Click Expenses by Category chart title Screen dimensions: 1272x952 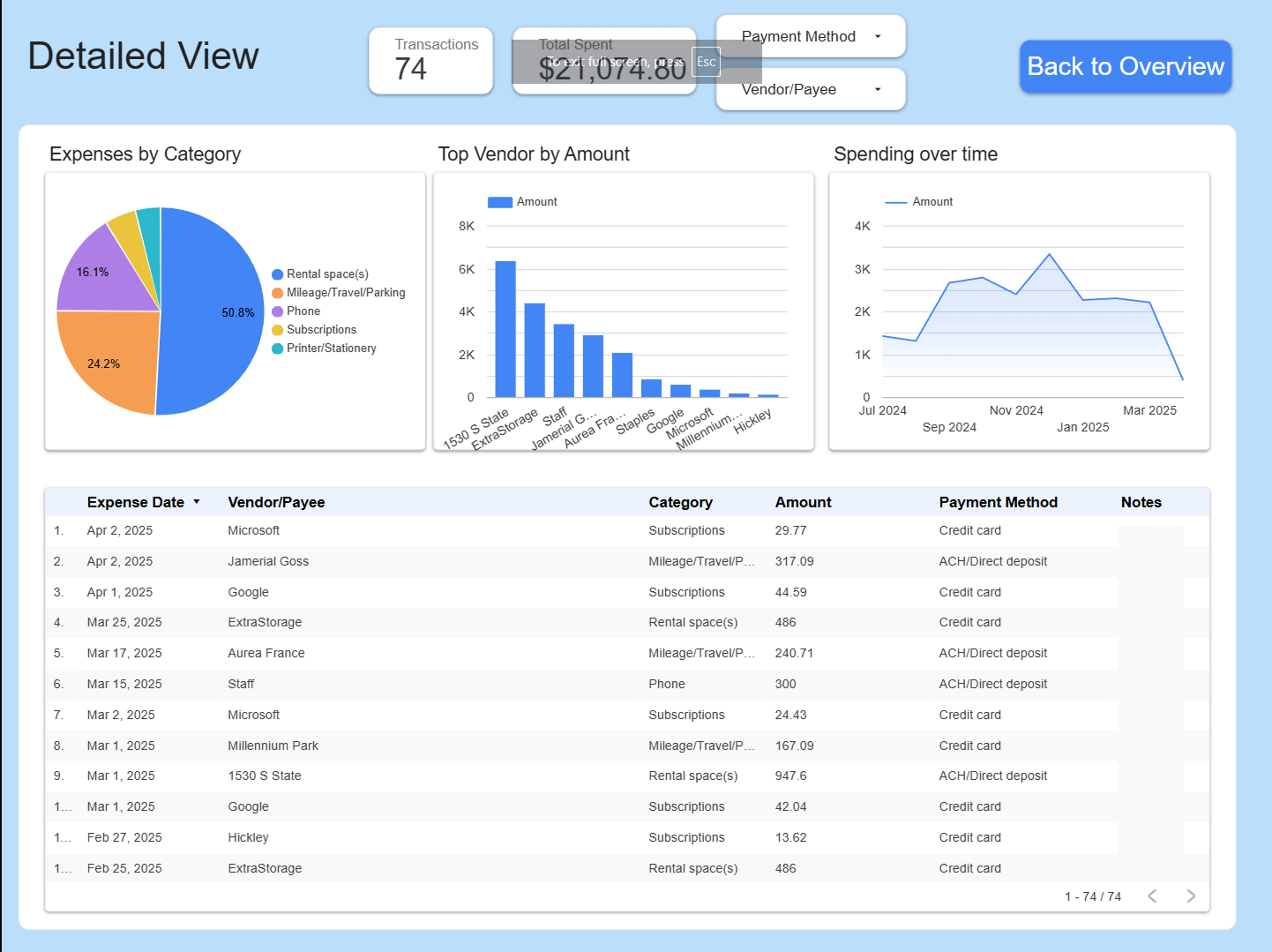tap(146, 154)
